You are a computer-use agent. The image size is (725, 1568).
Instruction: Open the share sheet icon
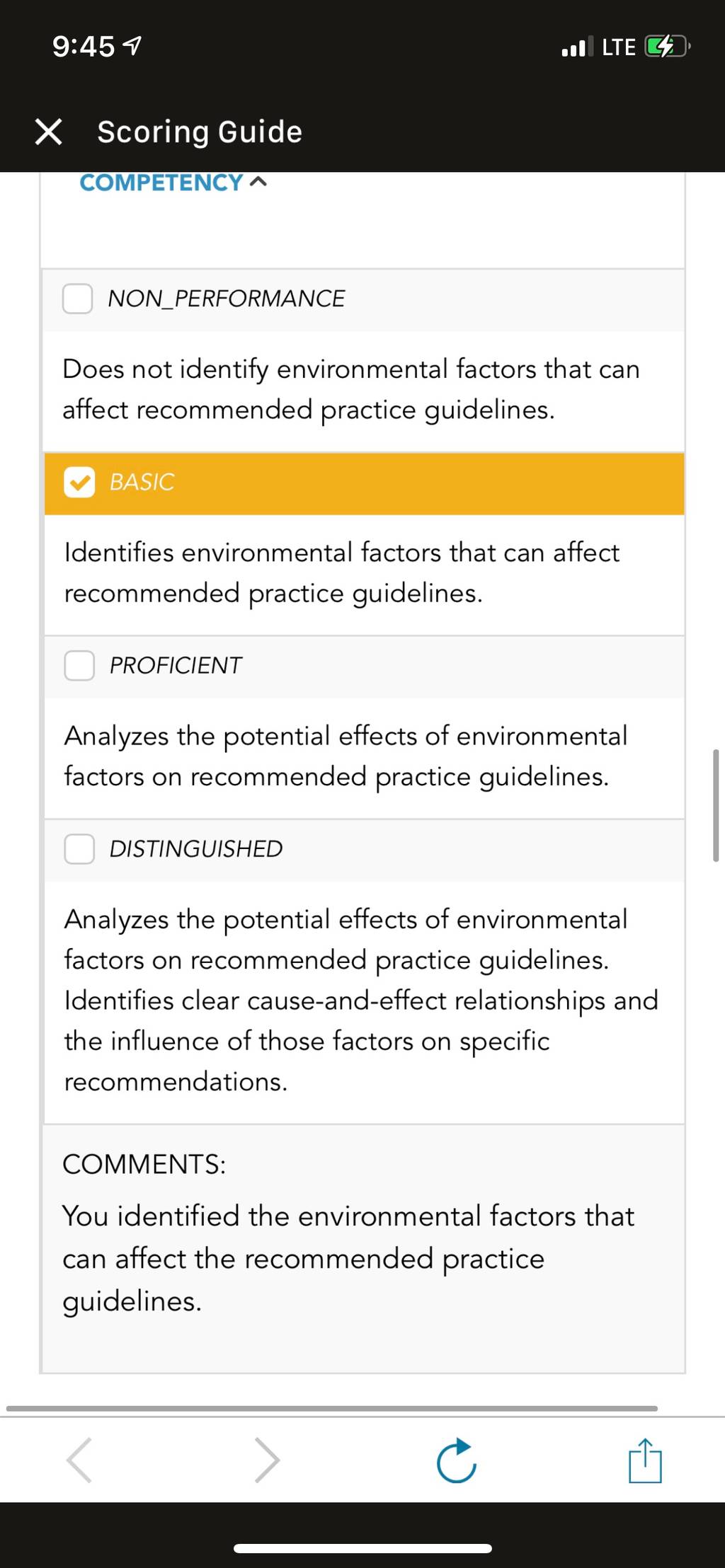point(645,1460)
